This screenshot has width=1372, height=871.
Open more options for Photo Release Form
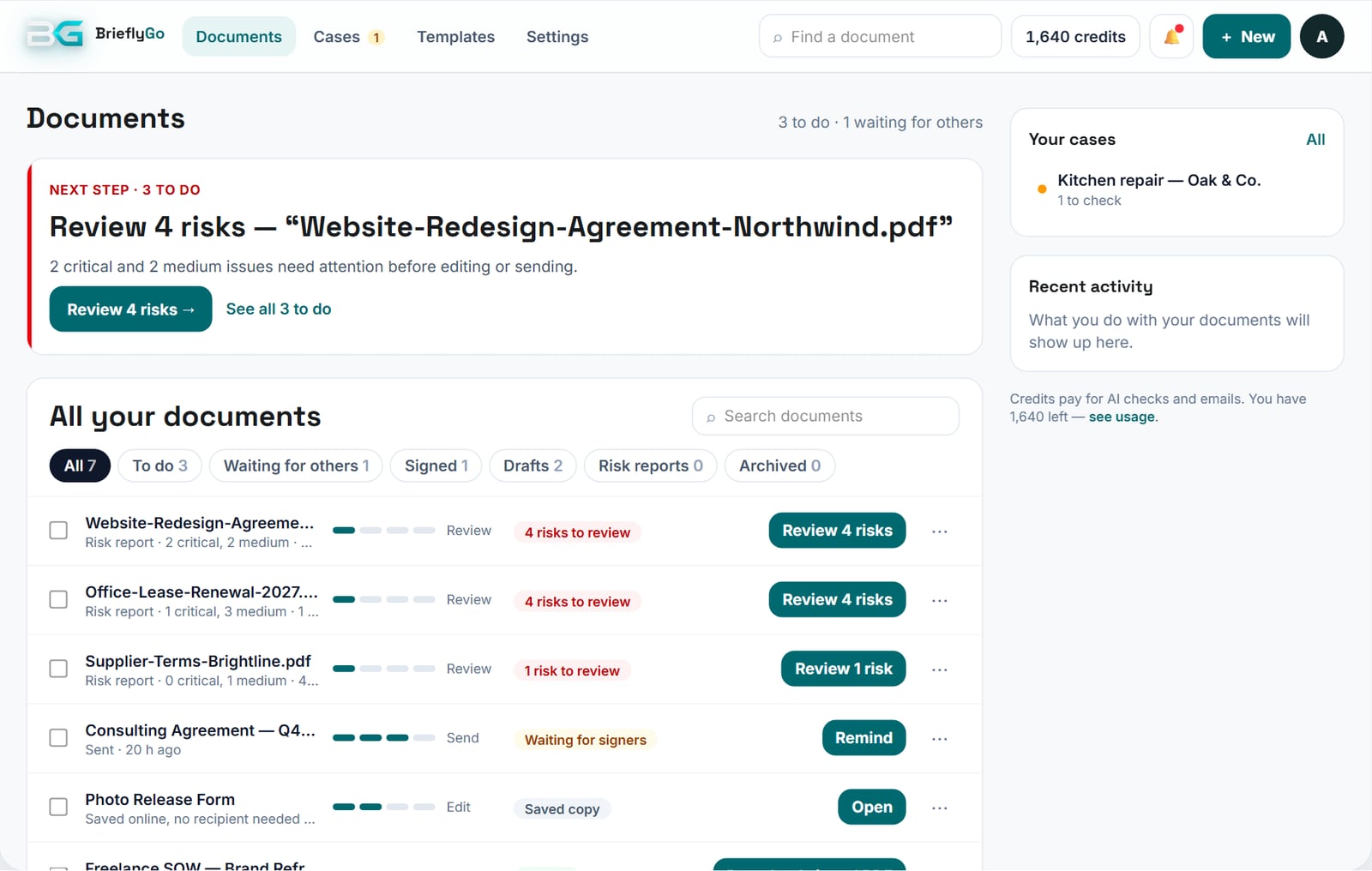tap(940, 808)
